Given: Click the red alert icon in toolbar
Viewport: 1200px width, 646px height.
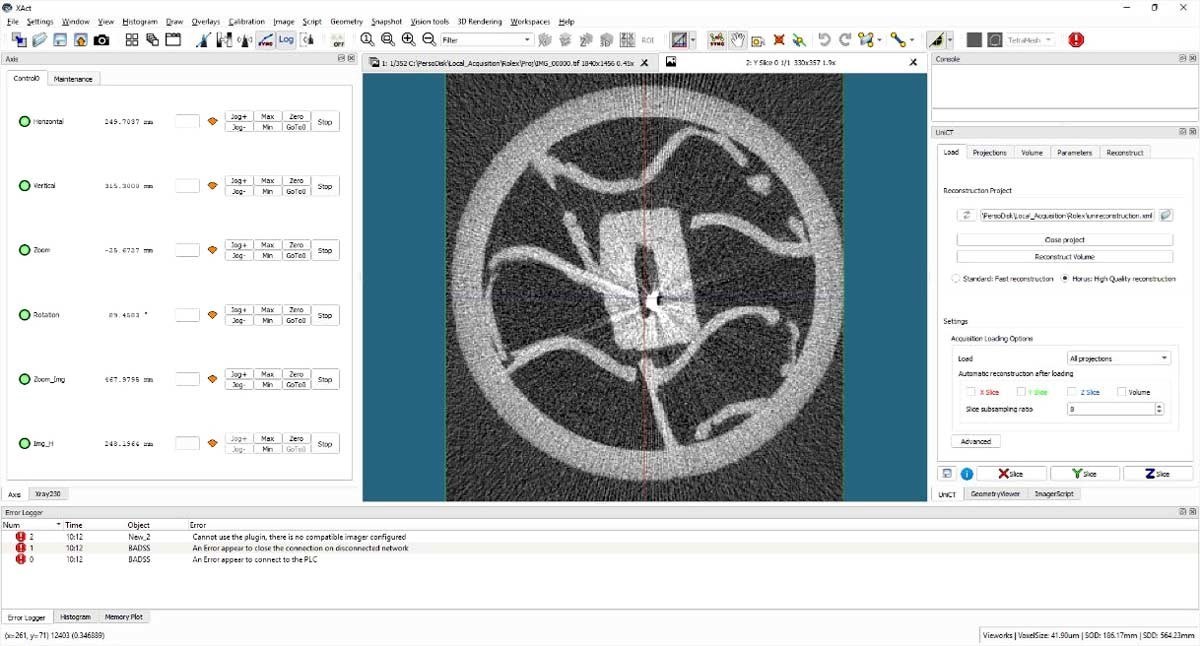Looking at the screenshot, I should click(1076, 40).
